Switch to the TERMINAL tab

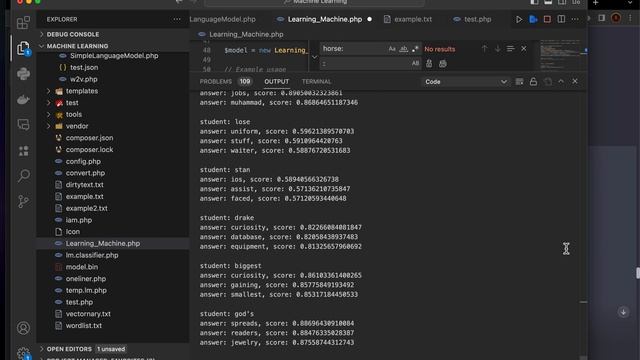(x=316, y=82)
